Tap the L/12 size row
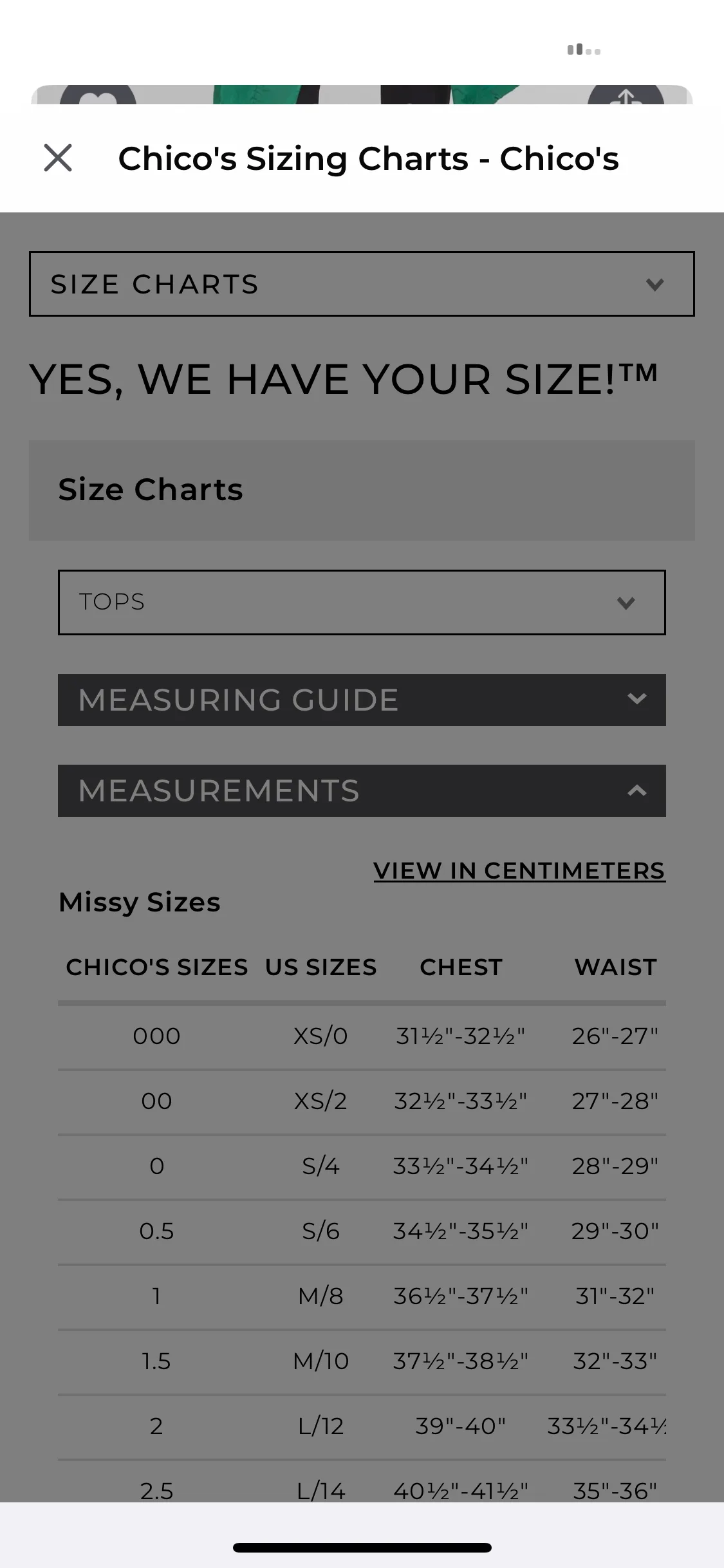 pyautogui.click(x=362, y=1426)
